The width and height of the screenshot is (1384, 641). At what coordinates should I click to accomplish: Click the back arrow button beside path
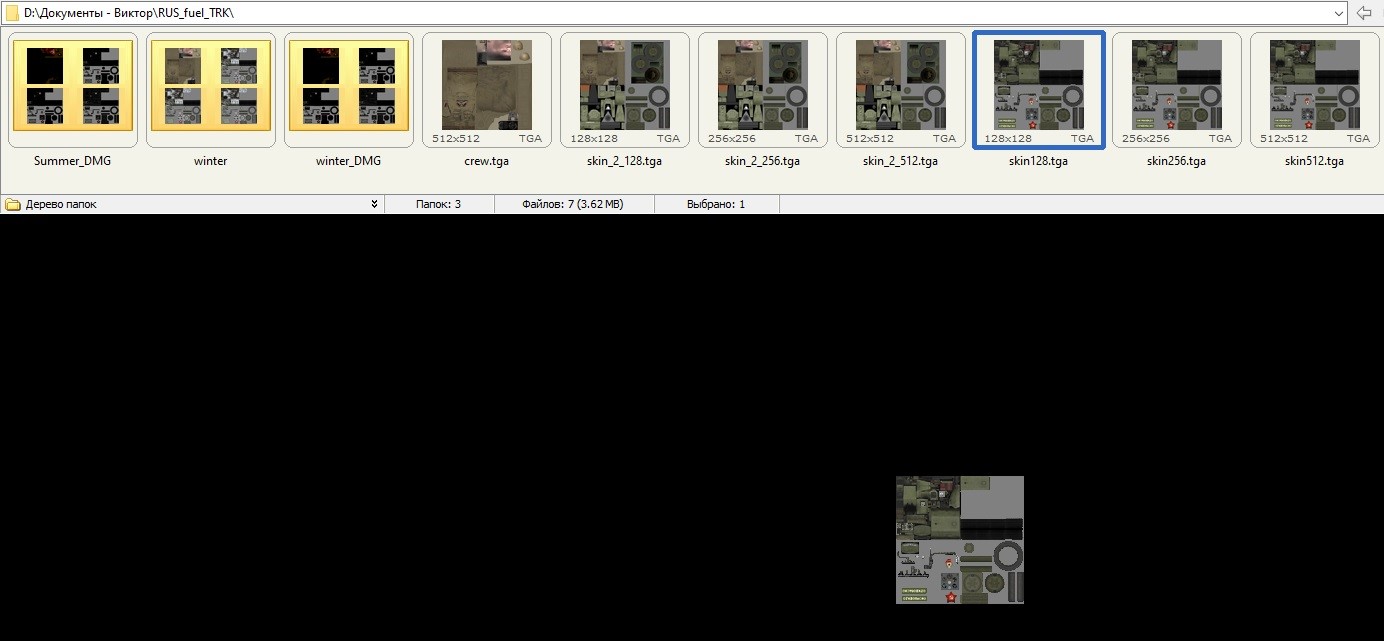1364,13
